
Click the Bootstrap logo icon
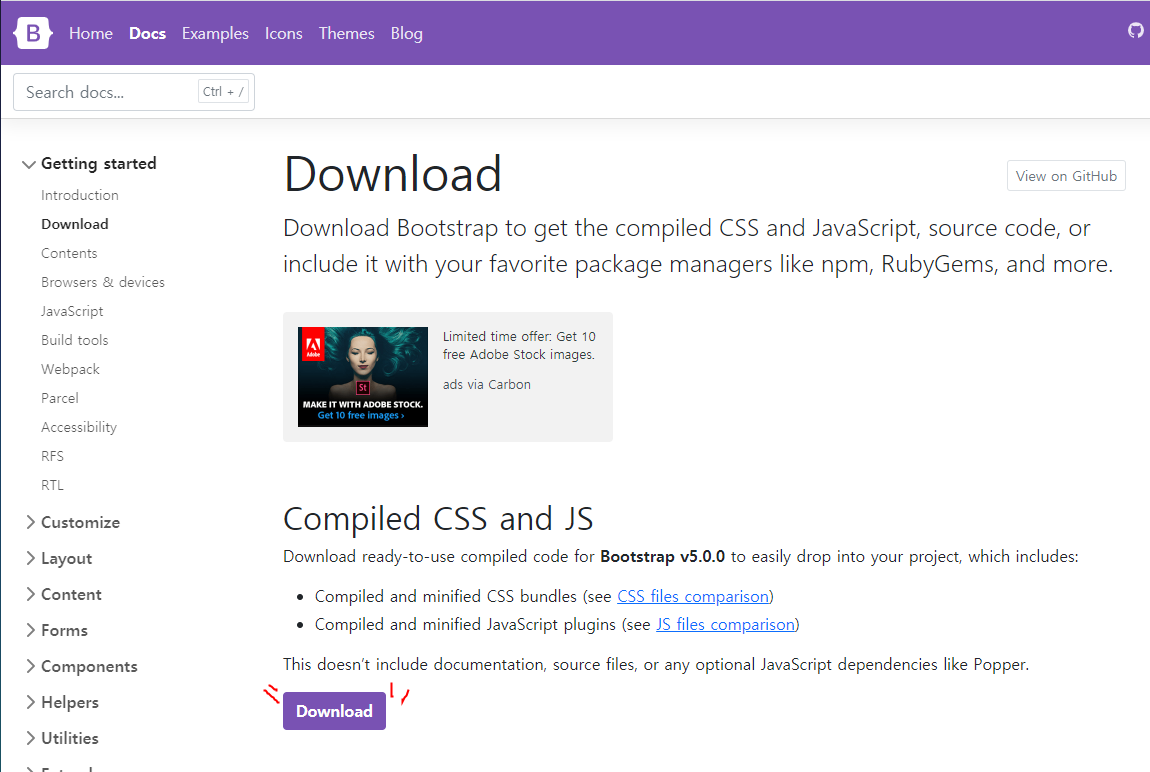point(33,33)
